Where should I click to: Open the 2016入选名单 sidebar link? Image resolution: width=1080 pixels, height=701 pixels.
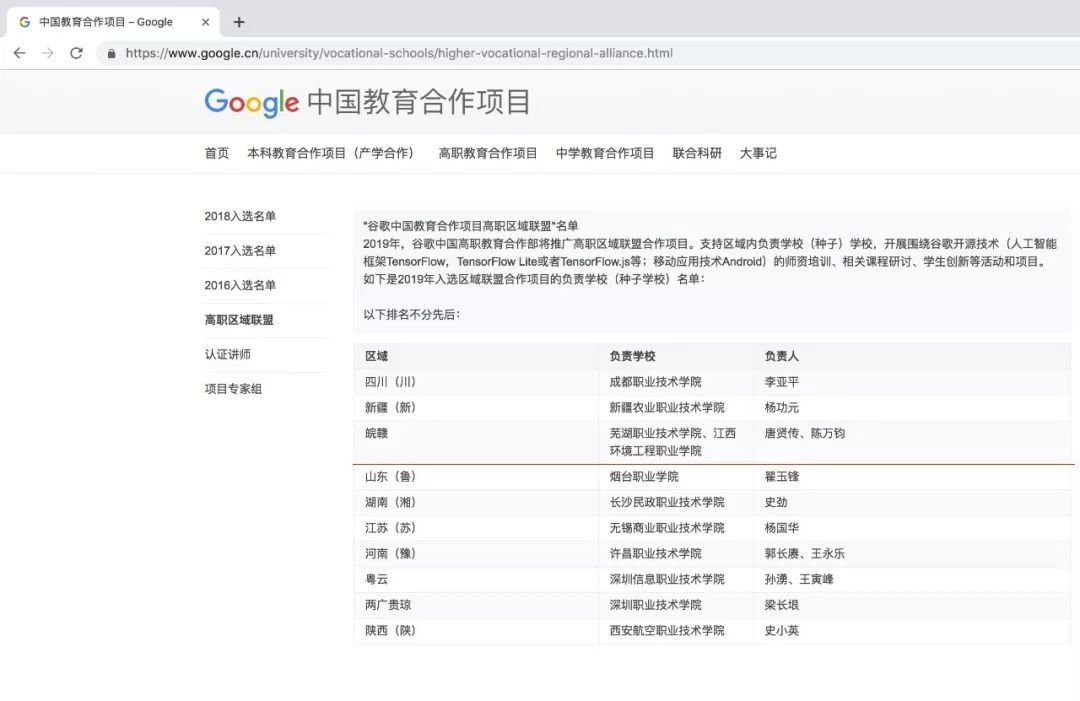point(240,285)
